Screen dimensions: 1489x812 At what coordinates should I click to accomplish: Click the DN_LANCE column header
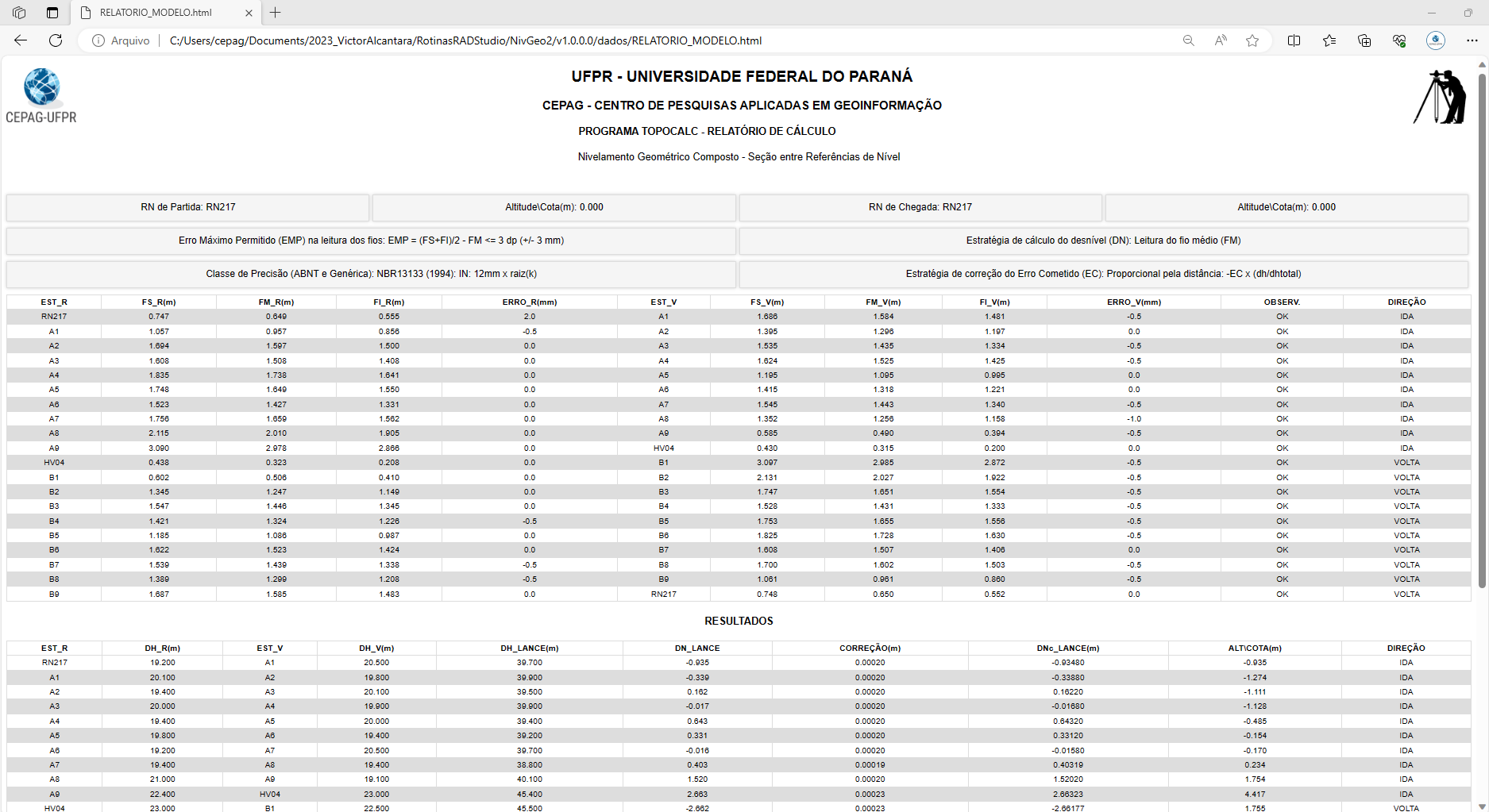pyautogui.click(x=697, y=648)
